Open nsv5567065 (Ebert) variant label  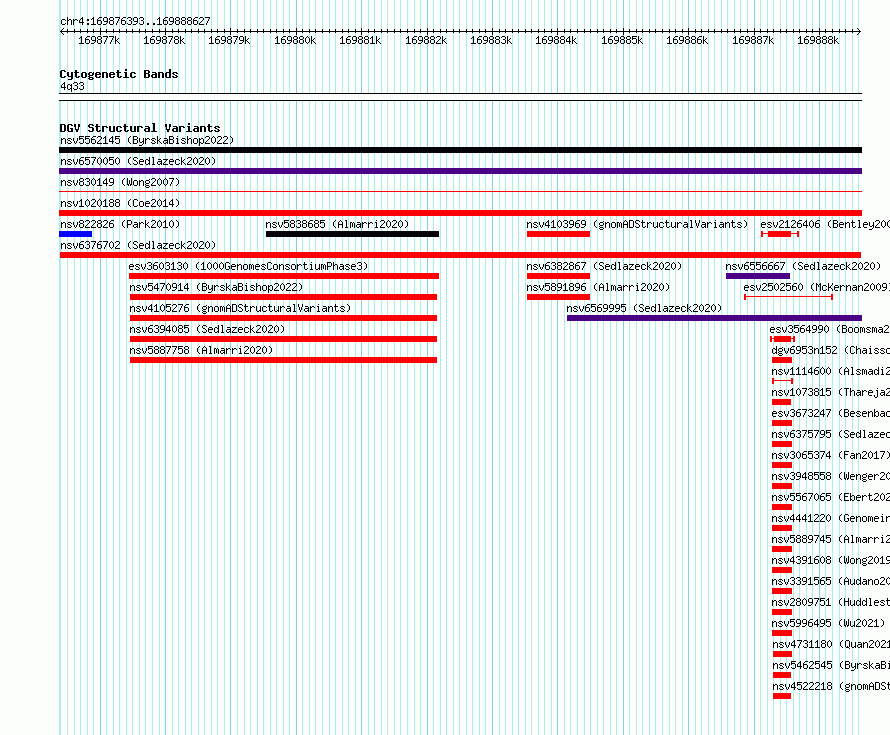830,497
